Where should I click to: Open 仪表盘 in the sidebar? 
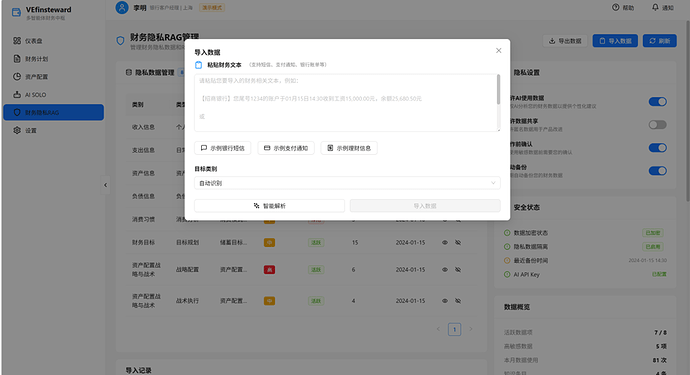coord(54,40)
